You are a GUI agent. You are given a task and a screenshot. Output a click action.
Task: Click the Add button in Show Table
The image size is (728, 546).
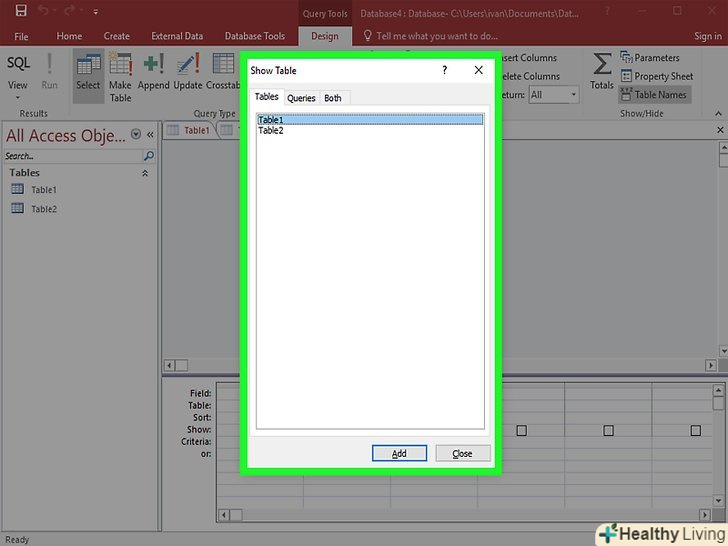point(399,453)
